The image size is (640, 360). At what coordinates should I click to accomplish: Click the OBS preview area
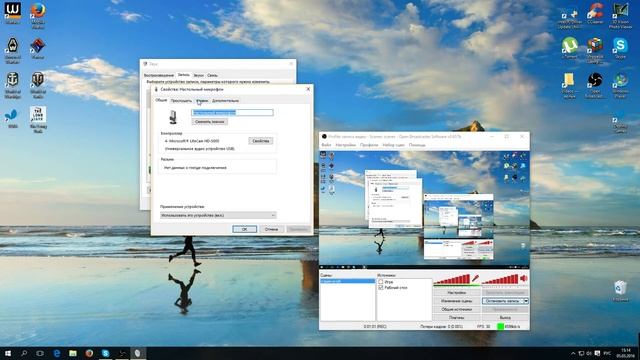pos(424,209)
